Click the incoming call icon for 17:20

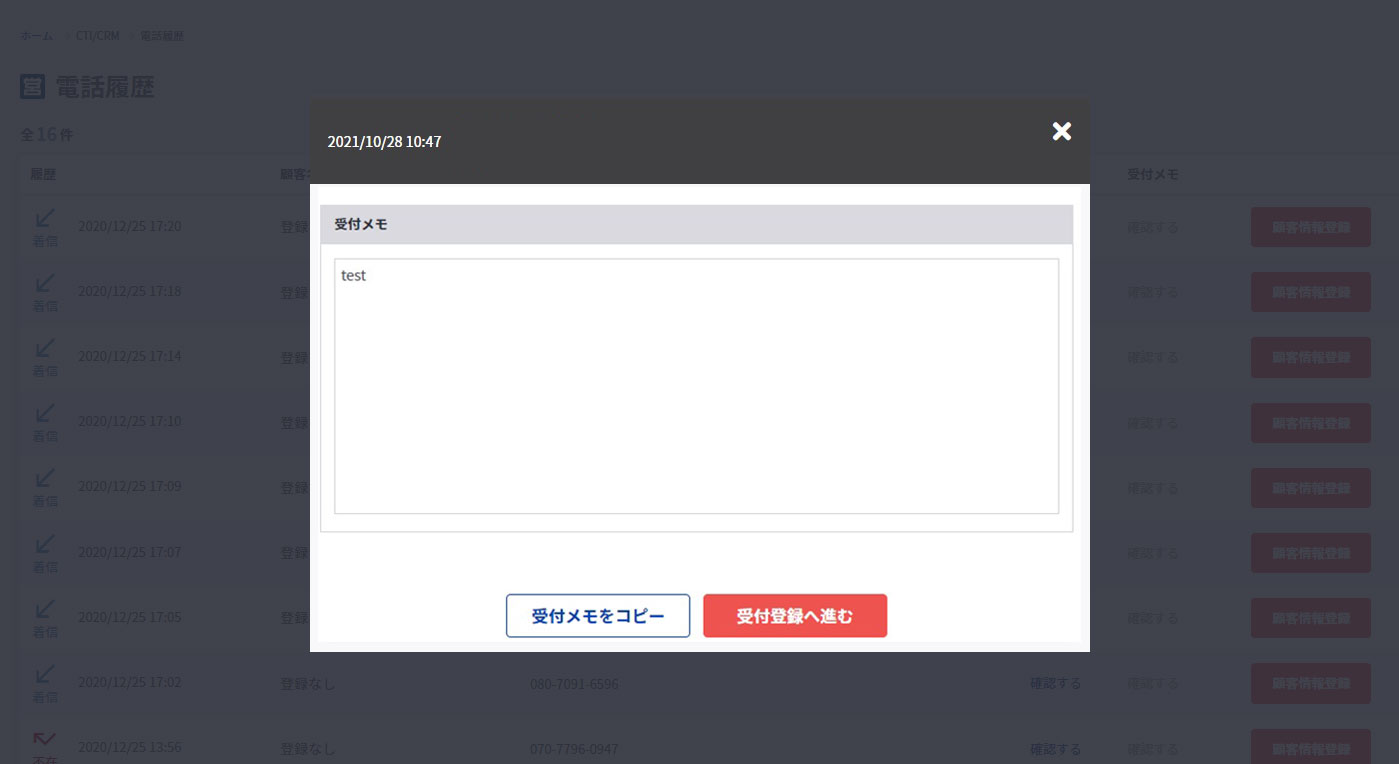point(45,218)
